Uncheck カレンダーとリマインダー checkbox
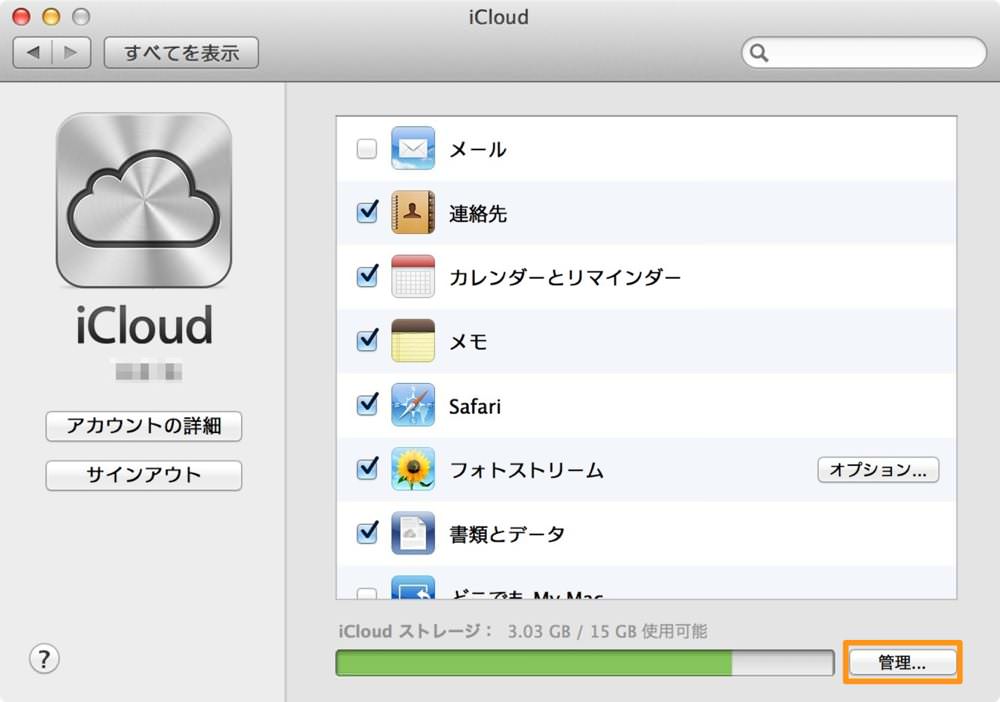 367,275
